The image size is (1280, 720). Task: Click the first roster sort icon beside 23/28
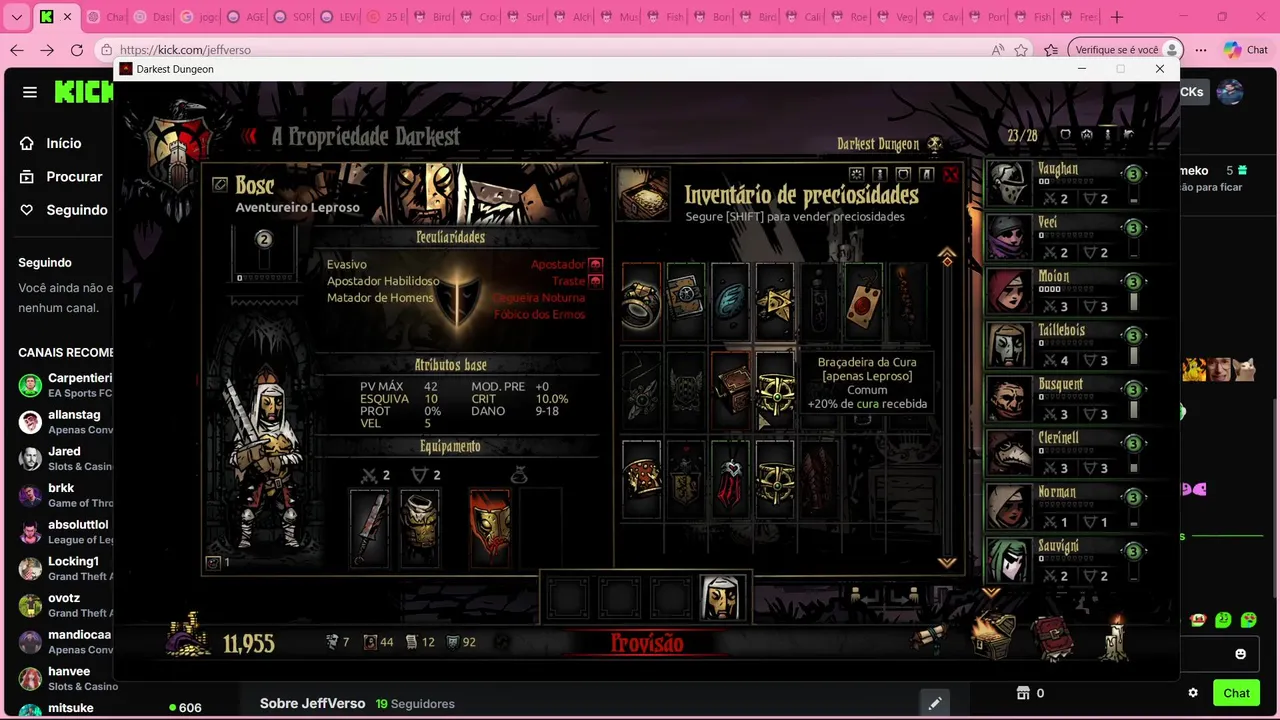tap(1065, 135)
